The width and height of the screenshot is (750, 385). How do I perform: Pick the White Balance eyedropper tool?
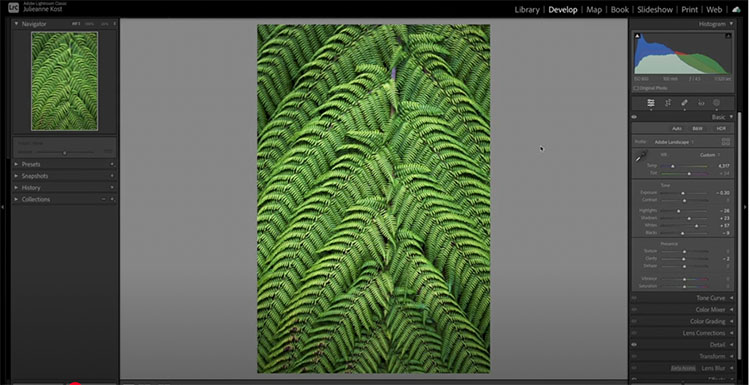pos(641,156)
